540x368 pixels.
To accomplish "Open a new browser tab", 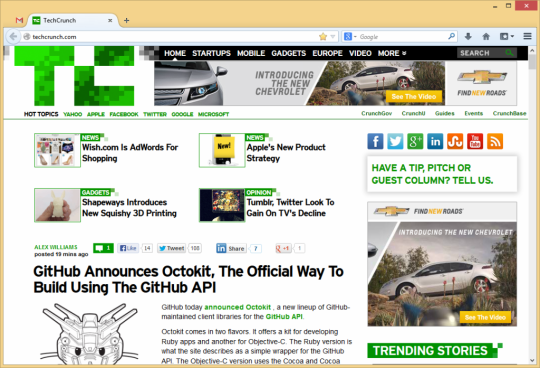I will tap(126, 20).
